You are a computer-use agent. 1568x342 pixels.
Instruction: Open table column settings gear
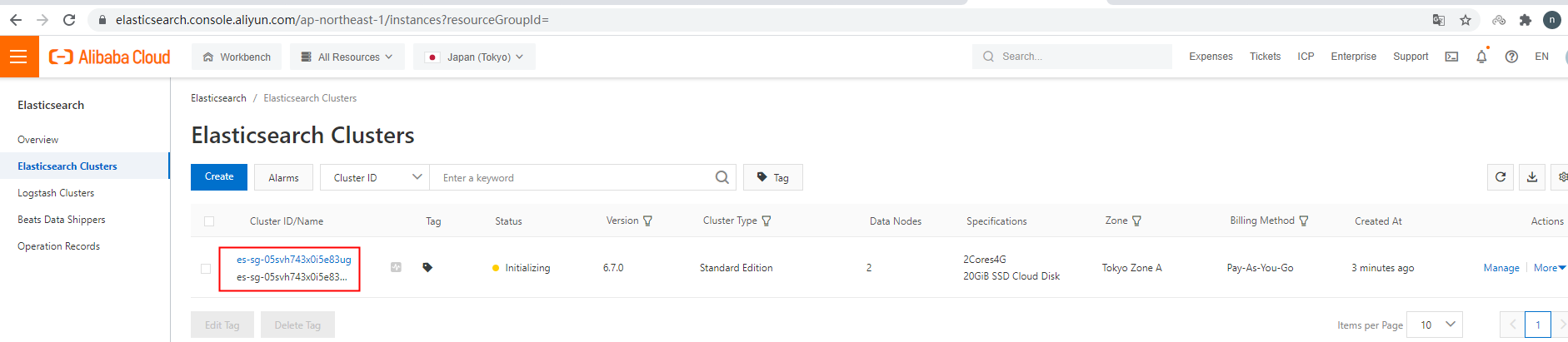point(1562,177)
